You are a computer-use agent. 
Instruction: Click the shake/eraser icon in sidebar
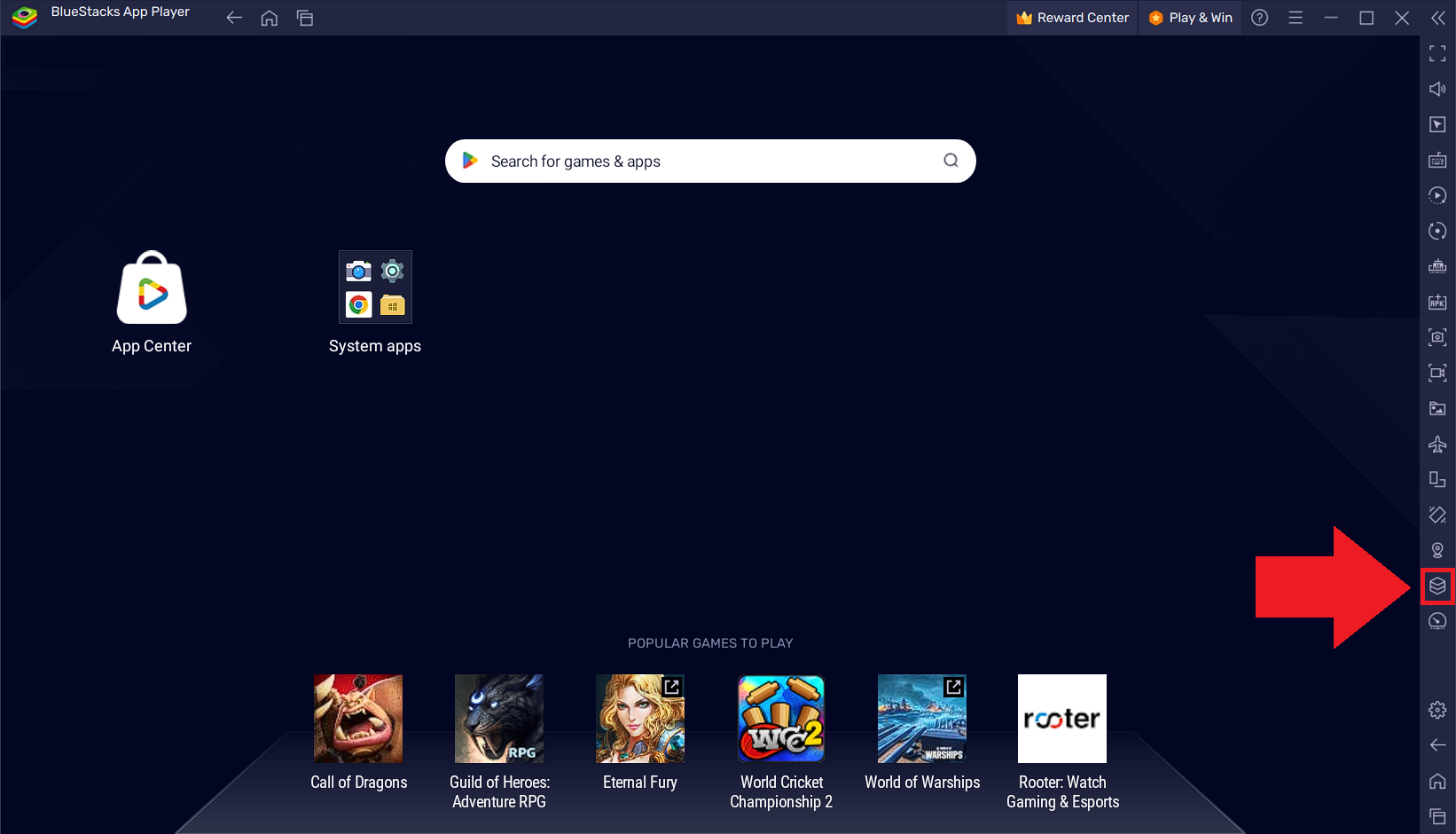(x=1437, y=515)
